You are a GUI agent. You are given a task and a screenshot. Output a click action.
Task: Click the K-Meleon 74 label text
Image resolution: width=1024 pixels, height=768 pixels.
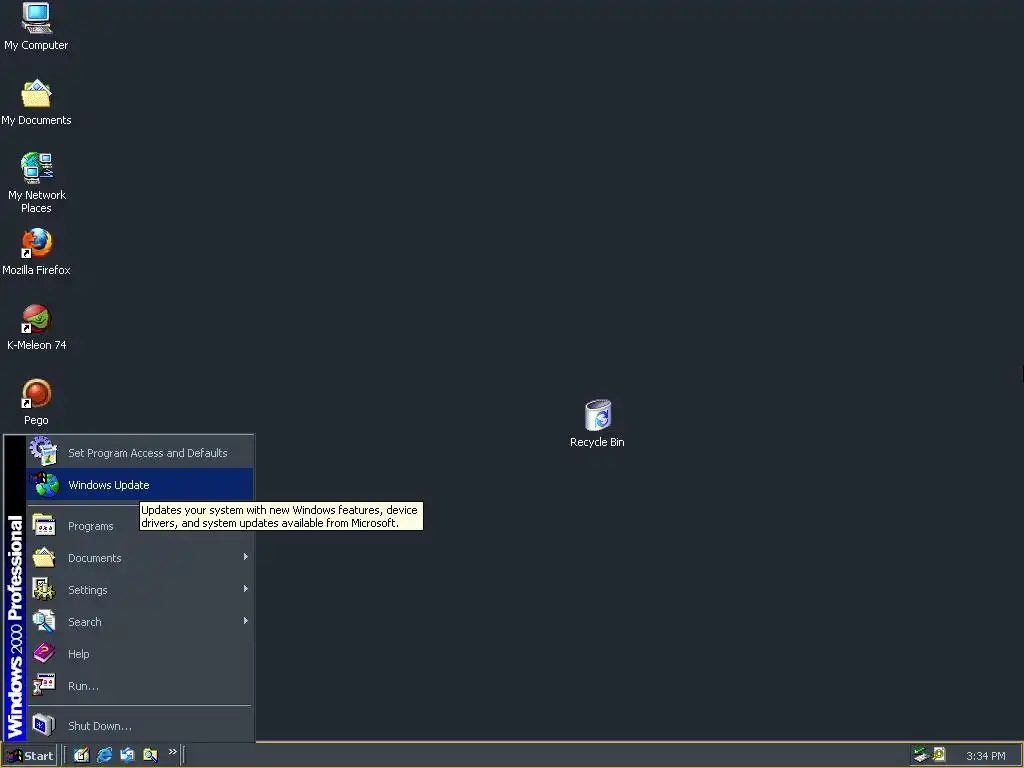37,345
